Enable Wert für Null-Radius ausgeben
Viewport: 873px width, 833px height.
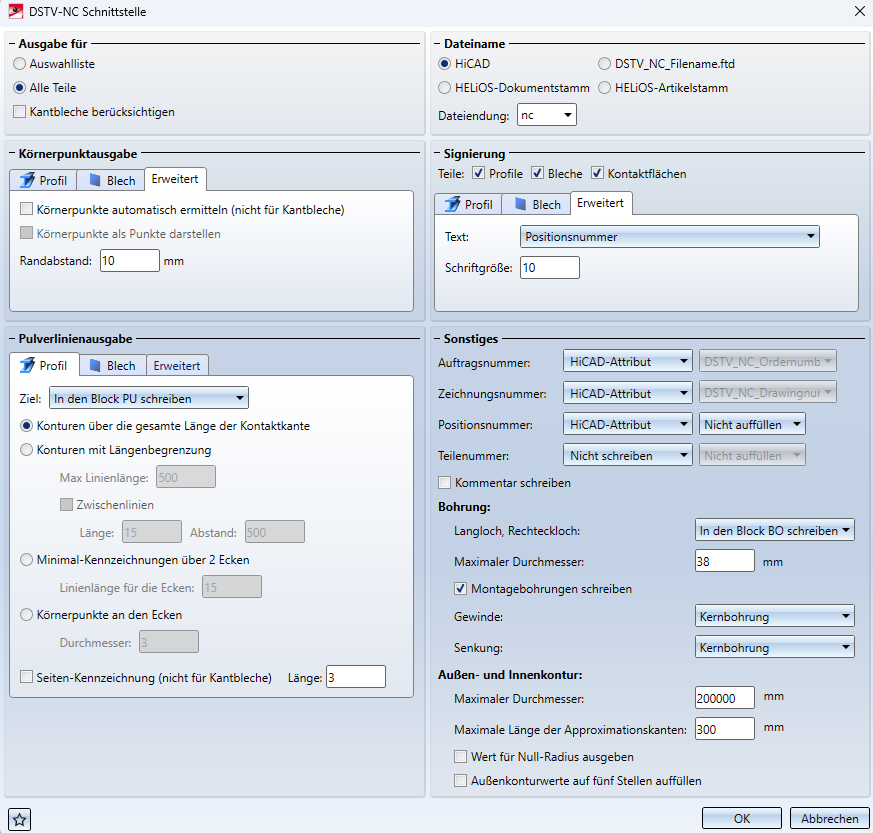pyautogui.click(x=460, y=757)
